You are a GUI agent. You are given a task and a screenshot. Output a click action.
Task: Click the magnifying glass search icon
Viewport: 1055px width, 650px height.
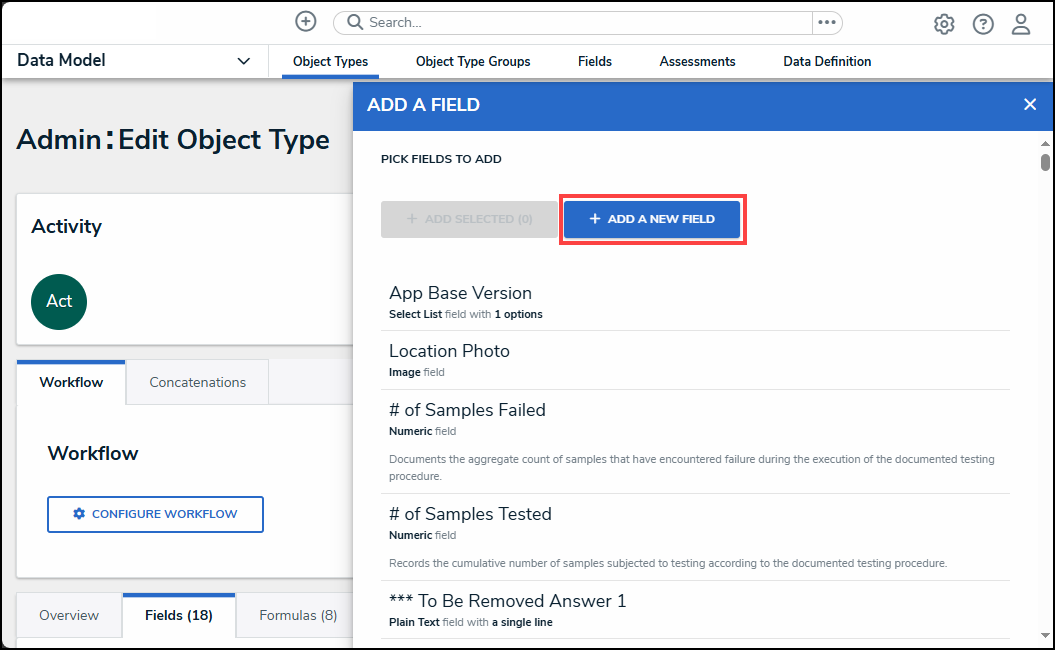(355, 22)
